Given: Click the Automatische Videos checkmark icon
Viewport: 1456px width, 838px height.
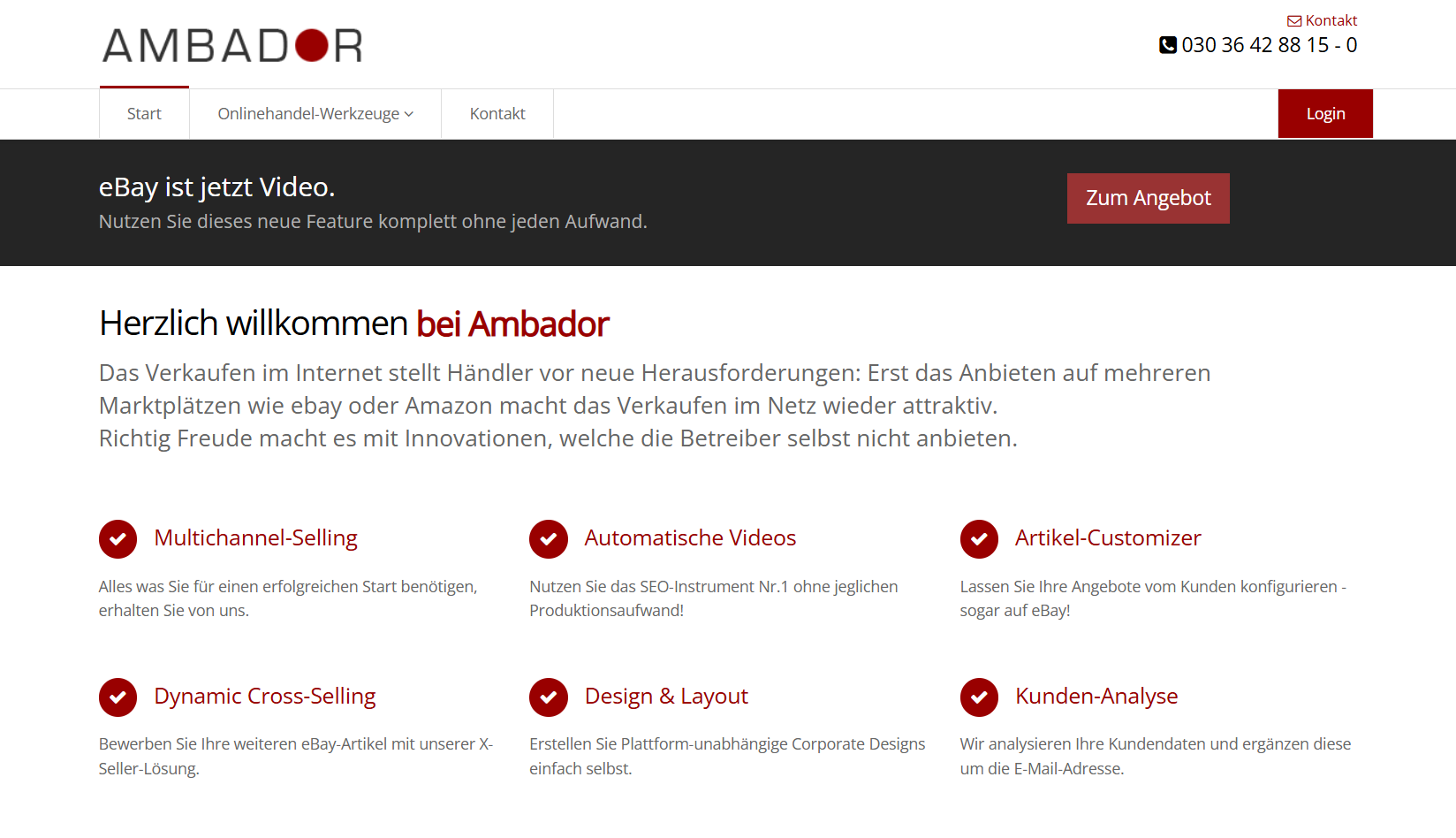Looking at the screenshot, I should click(x=548, y=539).
